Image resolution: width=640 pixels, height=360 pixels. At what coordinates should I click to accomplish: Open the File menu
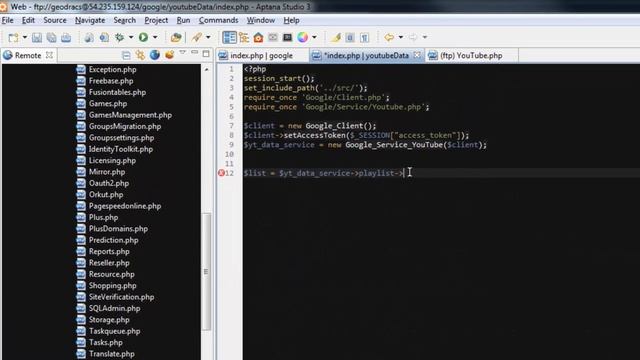pyautogui.click(x=7, y=20)
